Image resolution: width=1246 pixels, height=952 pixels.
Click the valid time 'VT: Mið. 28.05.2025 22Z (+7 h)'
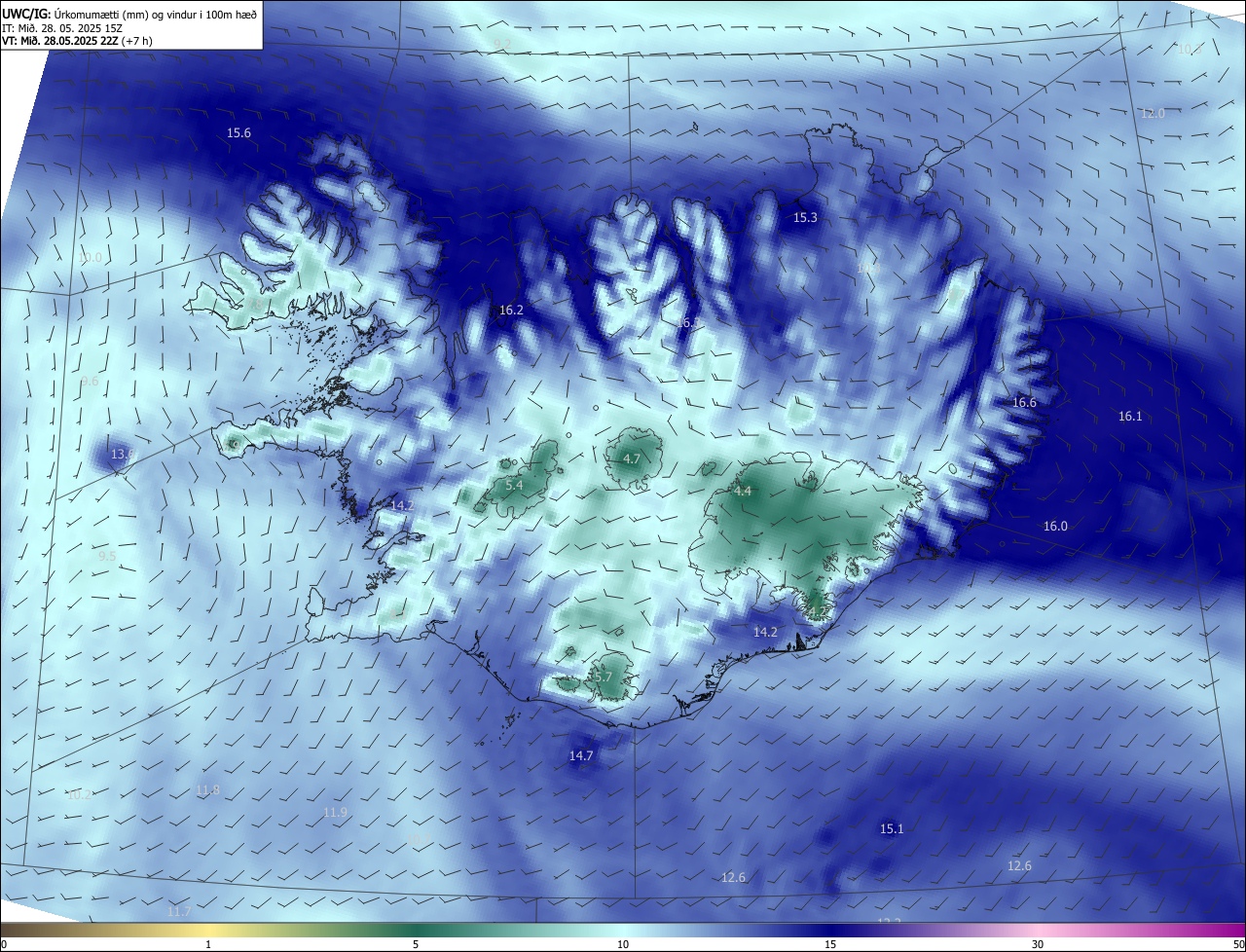click(x=77, y=41)
